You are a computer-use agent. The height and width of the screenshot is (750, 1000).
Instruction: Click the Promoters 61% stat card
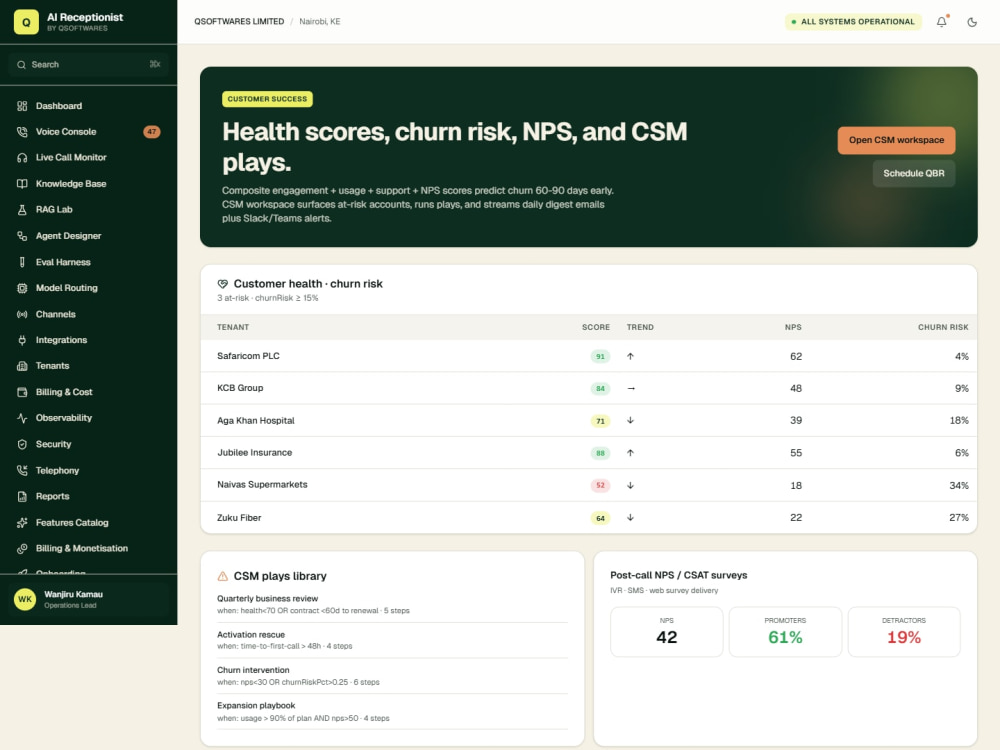tap(785, 631)
